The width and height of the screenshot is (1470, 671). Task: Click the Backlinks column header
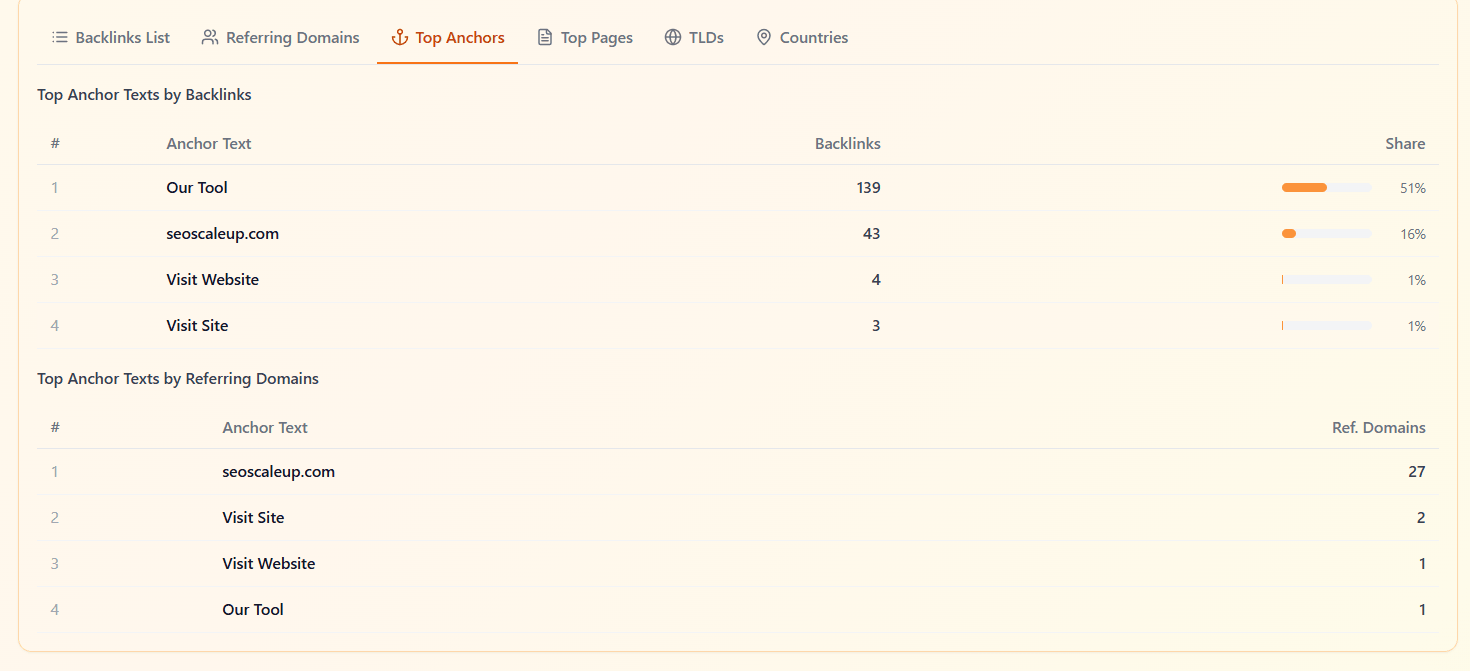click(x=847, y=143)
